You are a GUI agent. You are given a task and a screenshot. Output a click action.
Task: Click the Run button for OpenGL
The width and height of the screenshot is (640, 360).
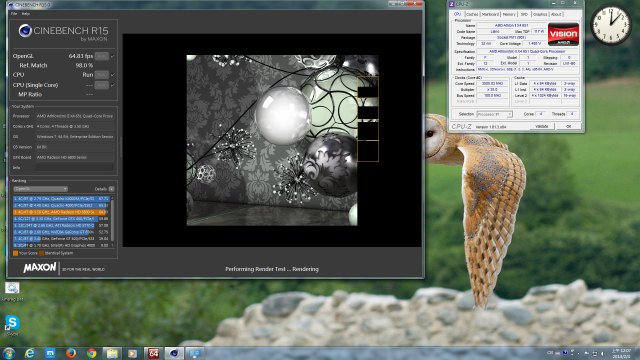coord(102,56)
